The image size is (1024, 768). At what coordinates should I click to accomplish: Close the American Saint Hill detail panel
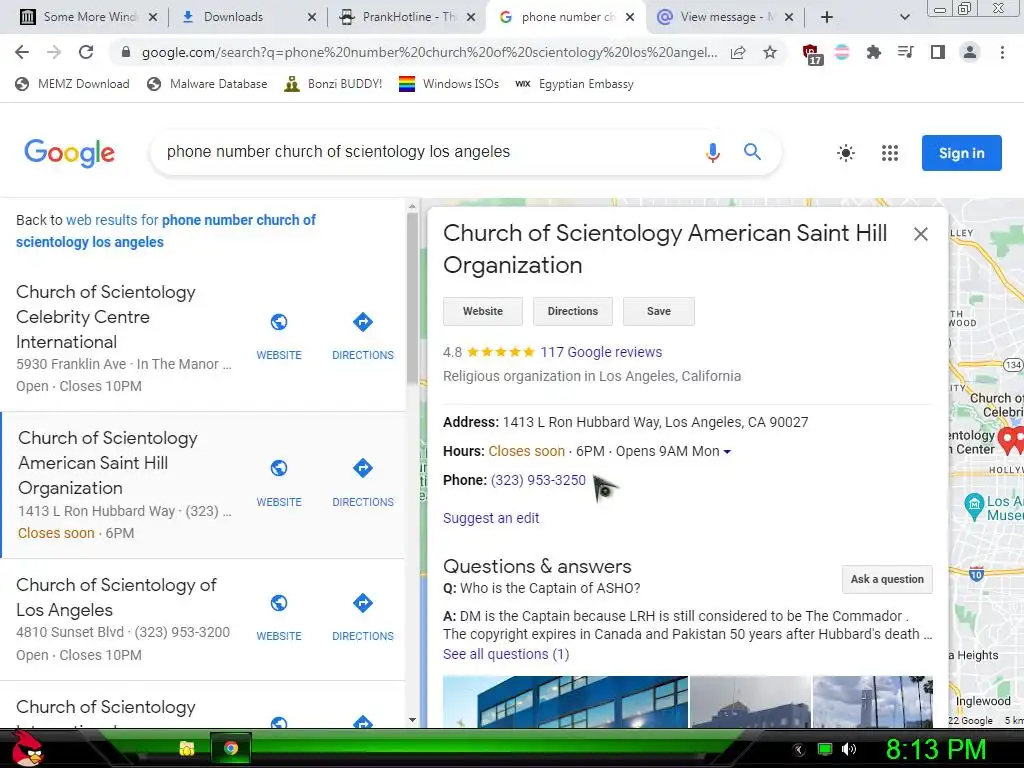pyautogui.click(x=920, y=234)
